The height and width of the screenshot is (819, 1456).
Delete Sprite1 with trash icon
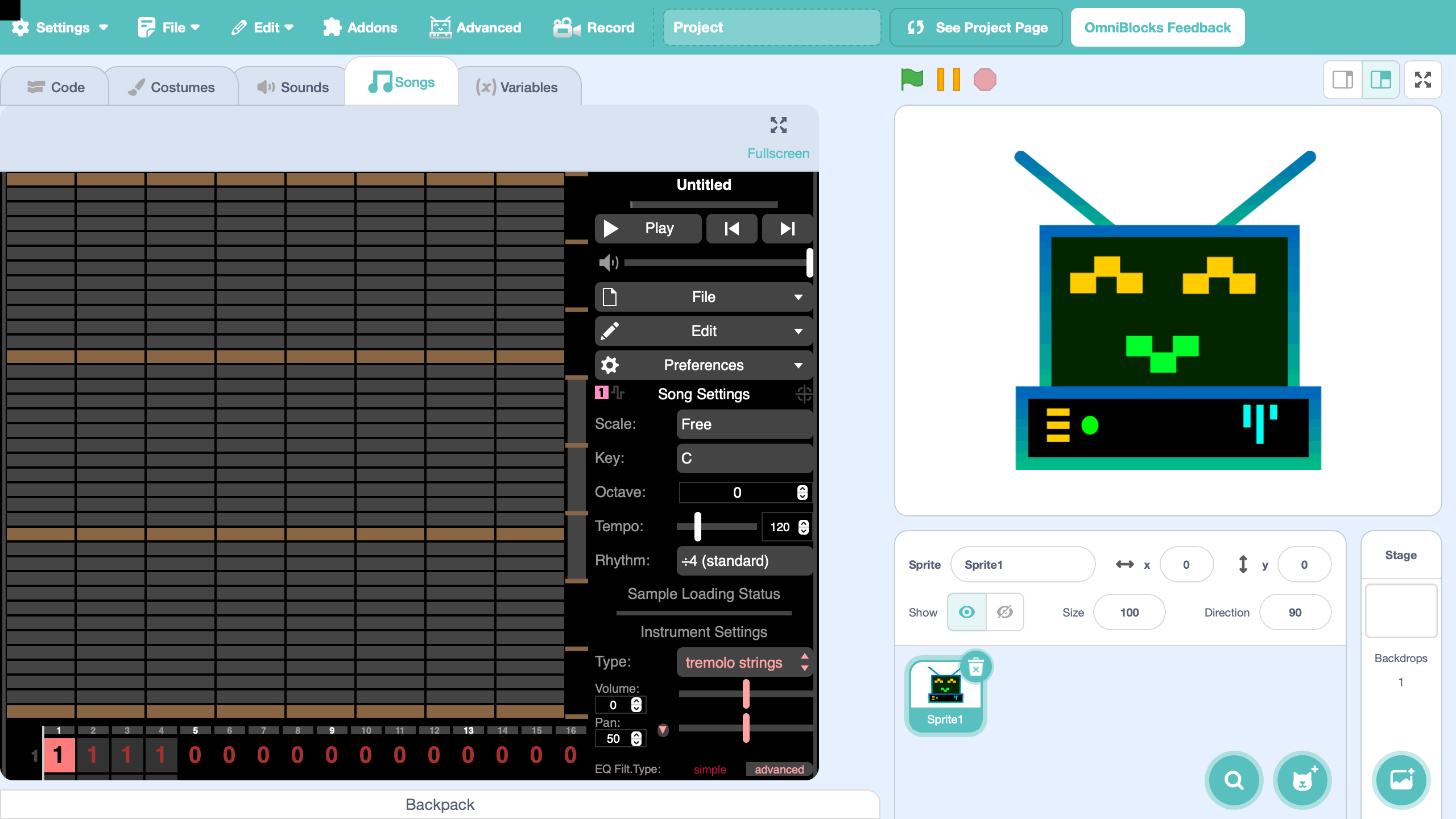pos(975,667)
